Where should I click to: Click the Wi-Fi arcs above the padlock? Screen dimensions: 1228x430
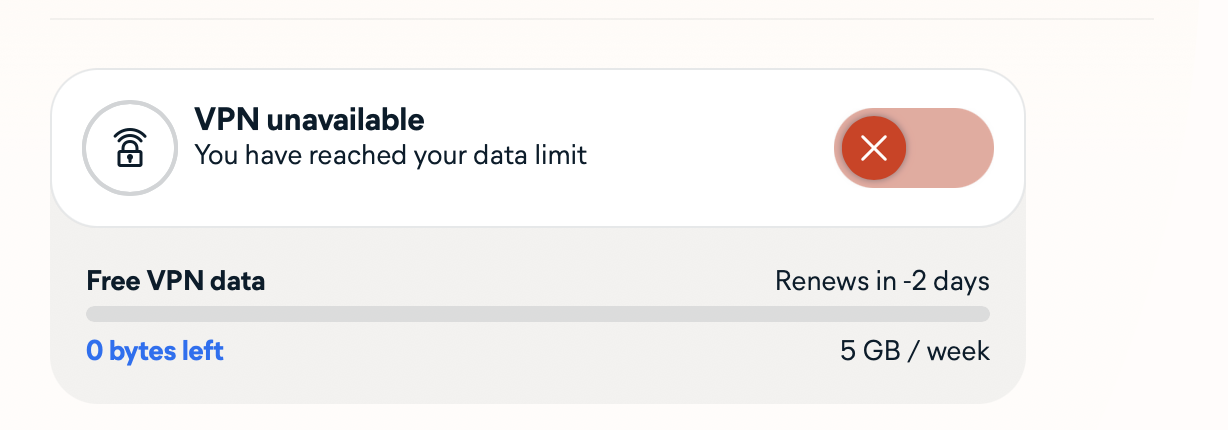pos(129,136)
